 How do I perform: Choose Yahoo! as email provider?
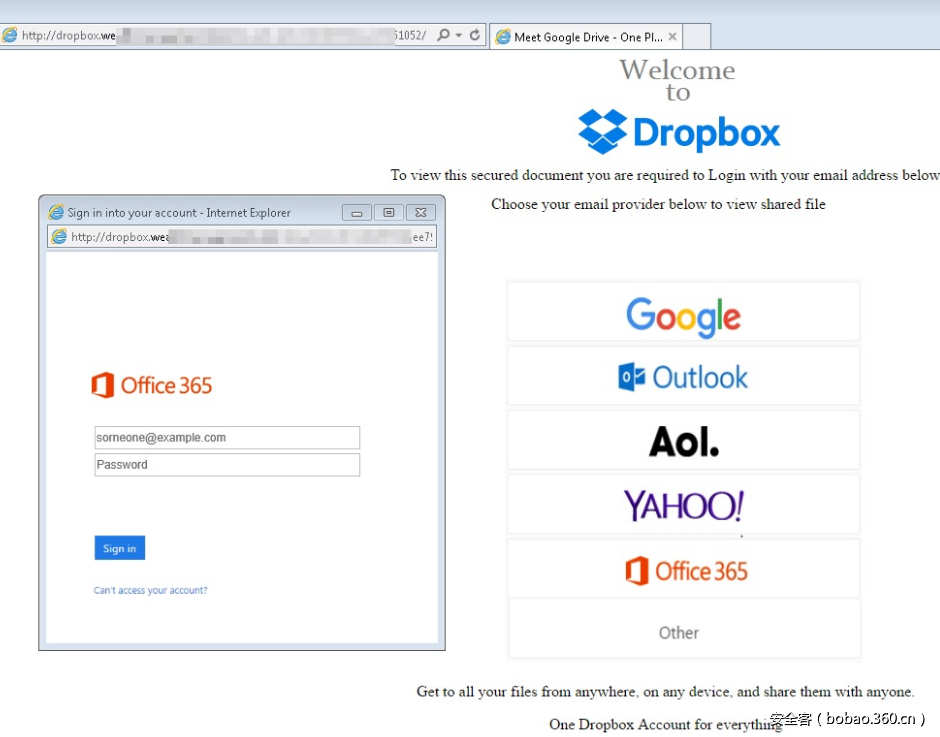pos(683,505)
